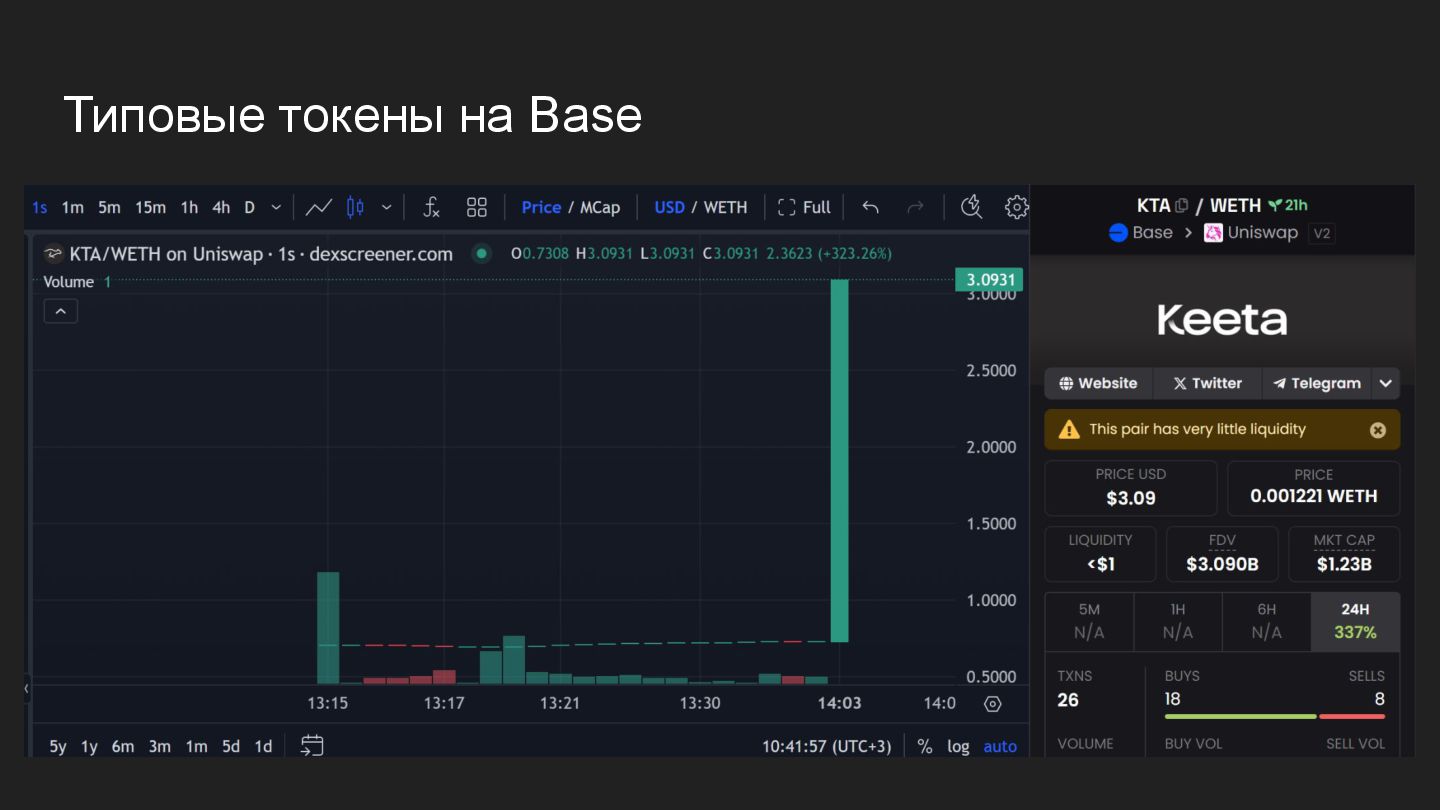Open chart settings gear
1440x810 pixels.
[x=1017, y=207]
